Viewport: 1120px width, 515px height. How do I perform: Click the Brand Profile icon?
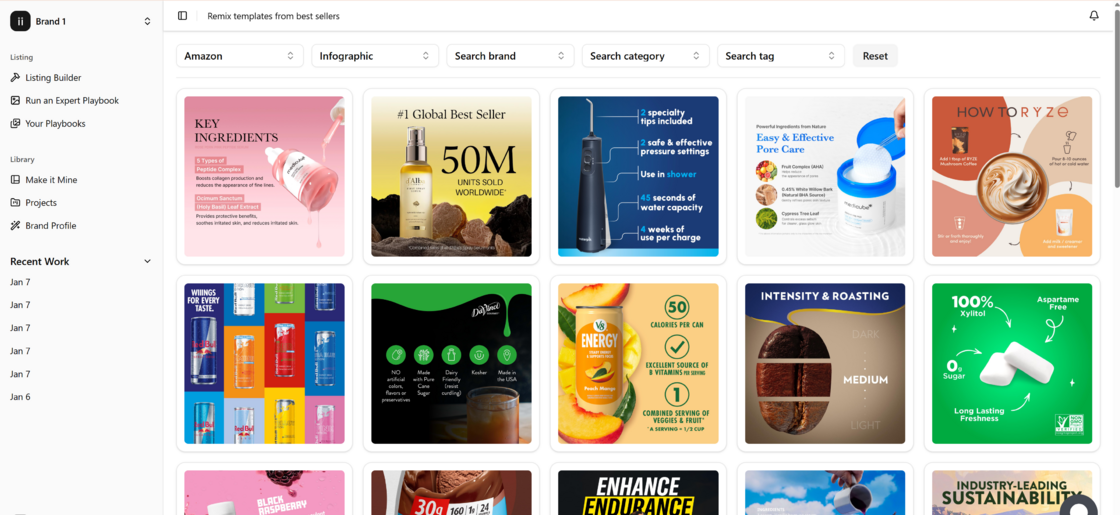(15, 226)
